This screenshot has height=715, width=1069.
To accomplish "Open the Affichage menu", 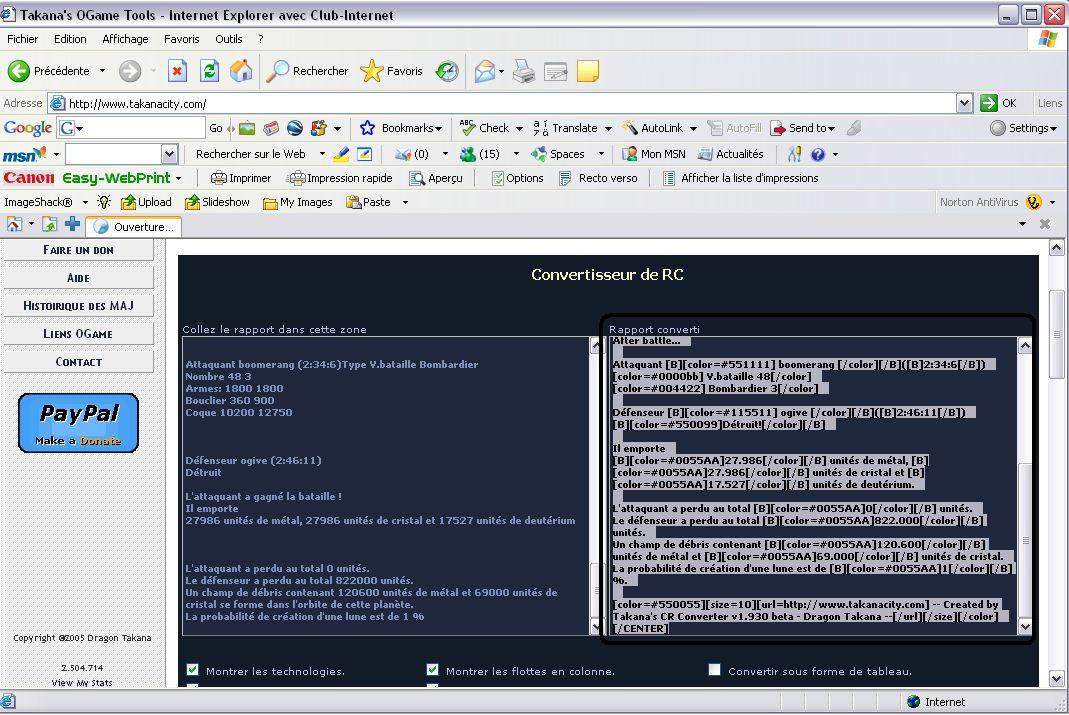I will [125, 39].
